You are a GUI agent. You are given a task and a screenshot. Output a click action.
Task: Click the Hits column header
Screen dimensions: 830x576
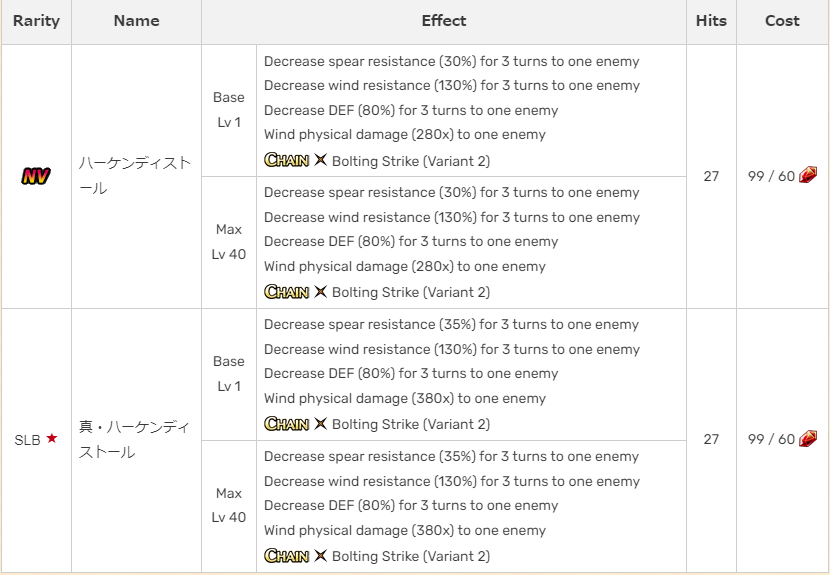(711, 21)
